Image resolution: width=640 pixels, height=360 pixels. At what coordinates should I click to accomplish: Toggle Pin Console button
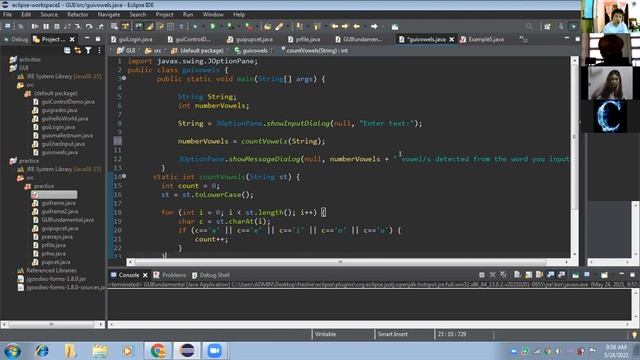click(576, 275)
